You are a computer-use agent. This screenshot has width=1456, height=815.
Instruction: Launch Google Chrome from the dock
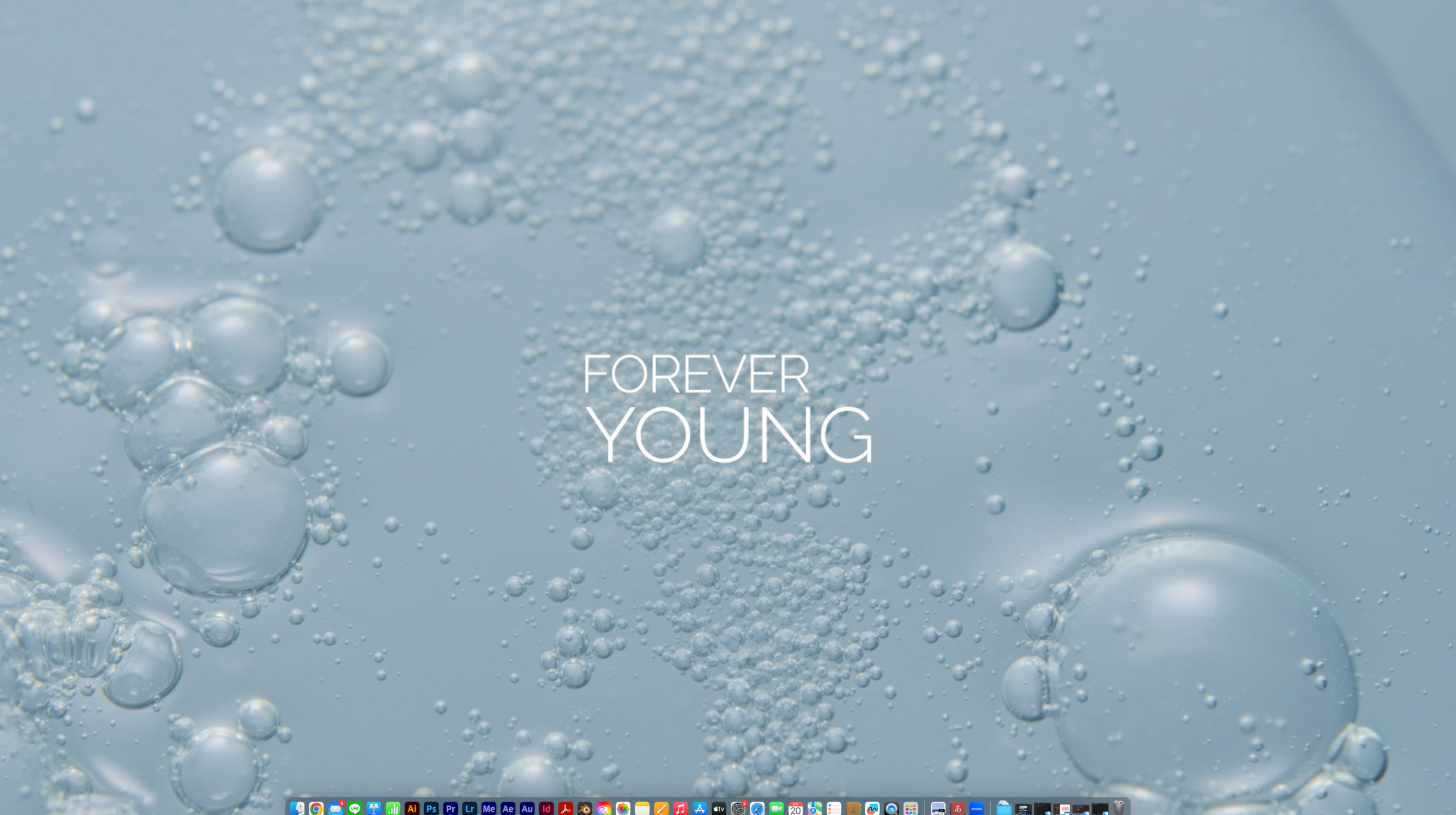[316, 808]
